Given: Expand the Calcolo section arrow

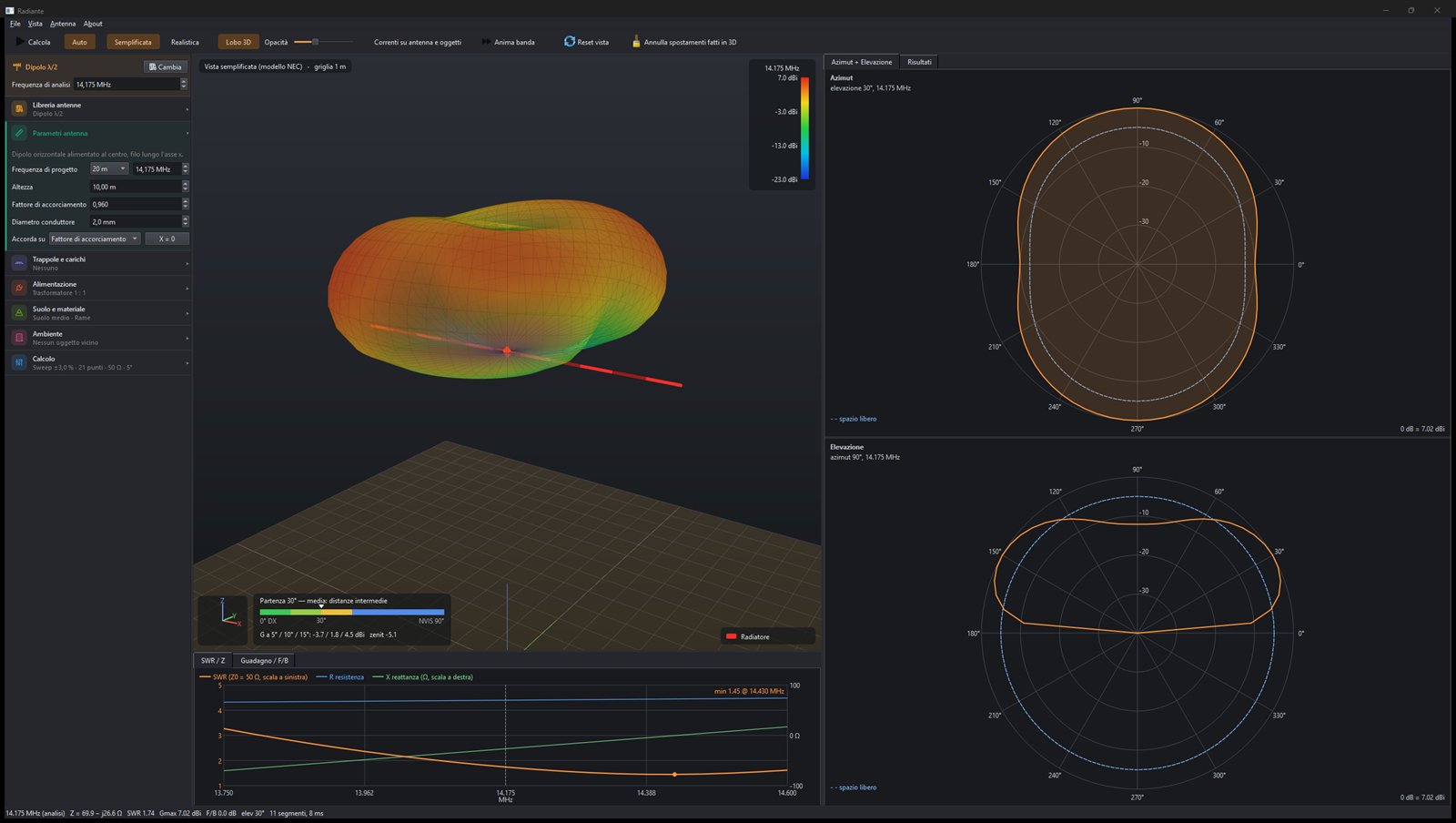Looking at the screenshot, I should tap(187, 363).
